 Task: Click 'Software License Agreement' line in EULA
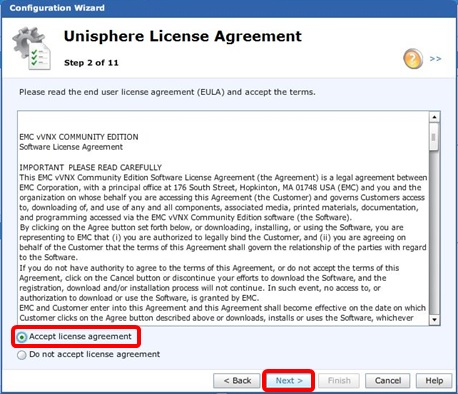tap(71, 147)
